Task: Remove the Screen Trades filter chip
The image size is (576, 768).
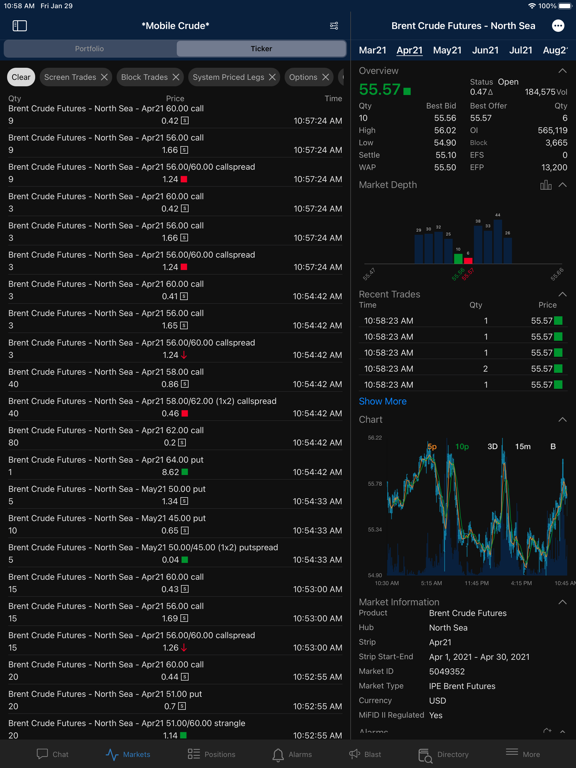Action: [x=104, y=77]
